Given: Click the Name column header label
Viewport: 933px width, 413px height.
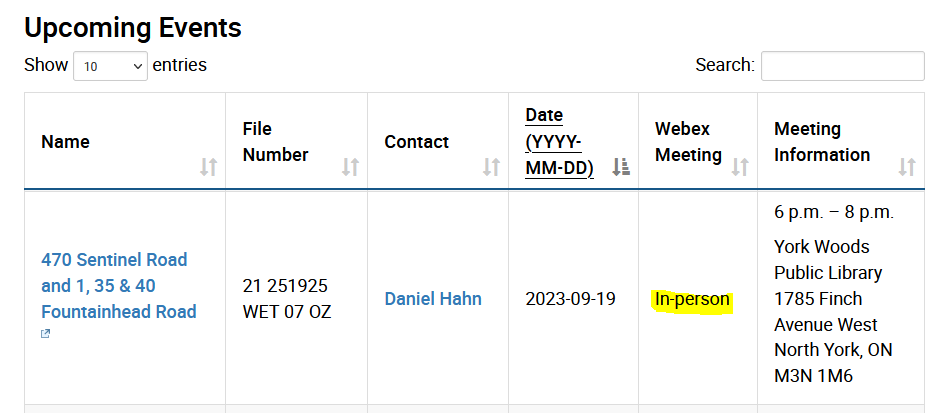Looking at the screenshot, I should pos(65,142).
